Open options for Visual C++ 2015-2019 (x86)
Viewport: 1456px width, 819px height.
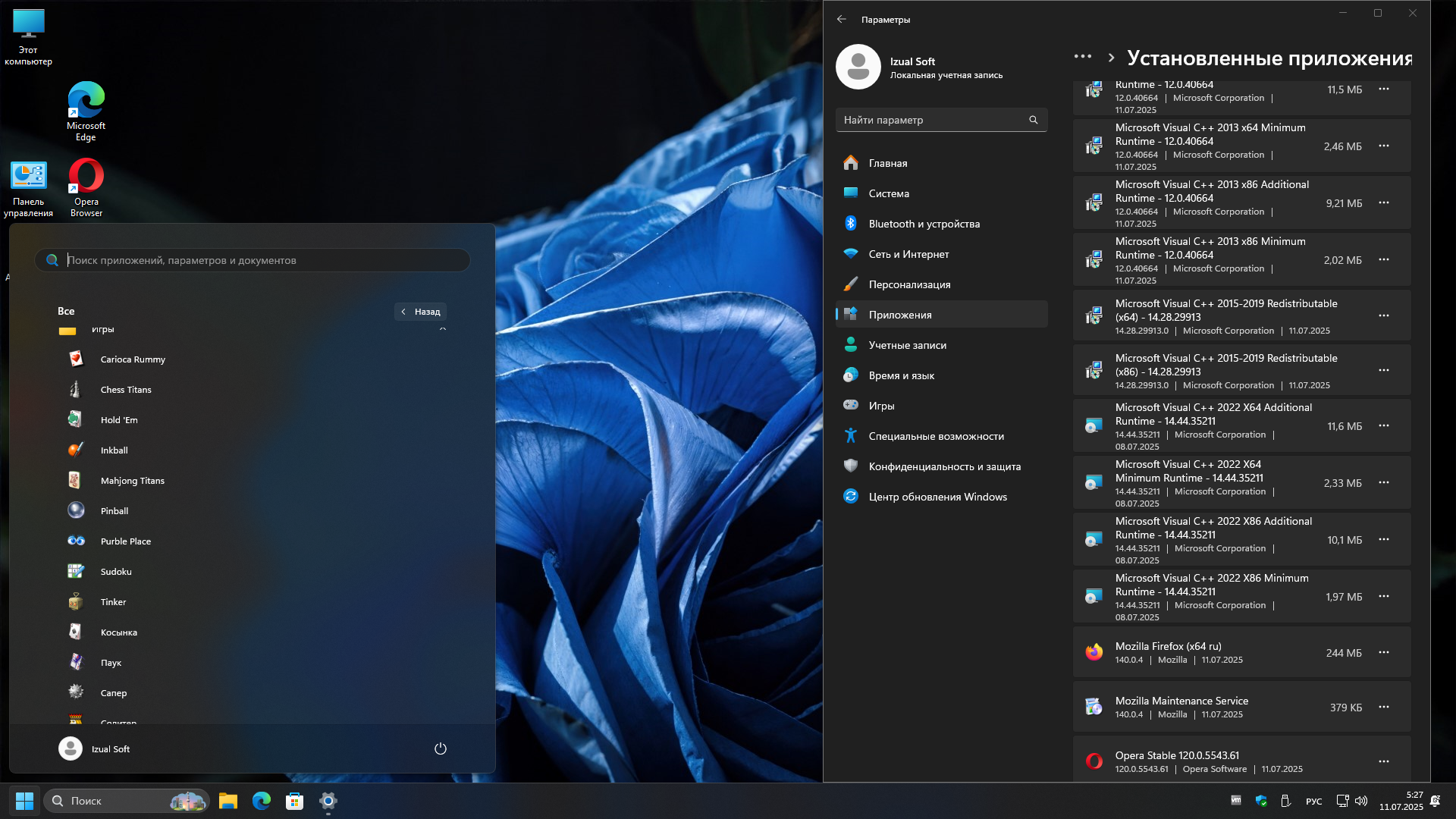[1384, 370]
